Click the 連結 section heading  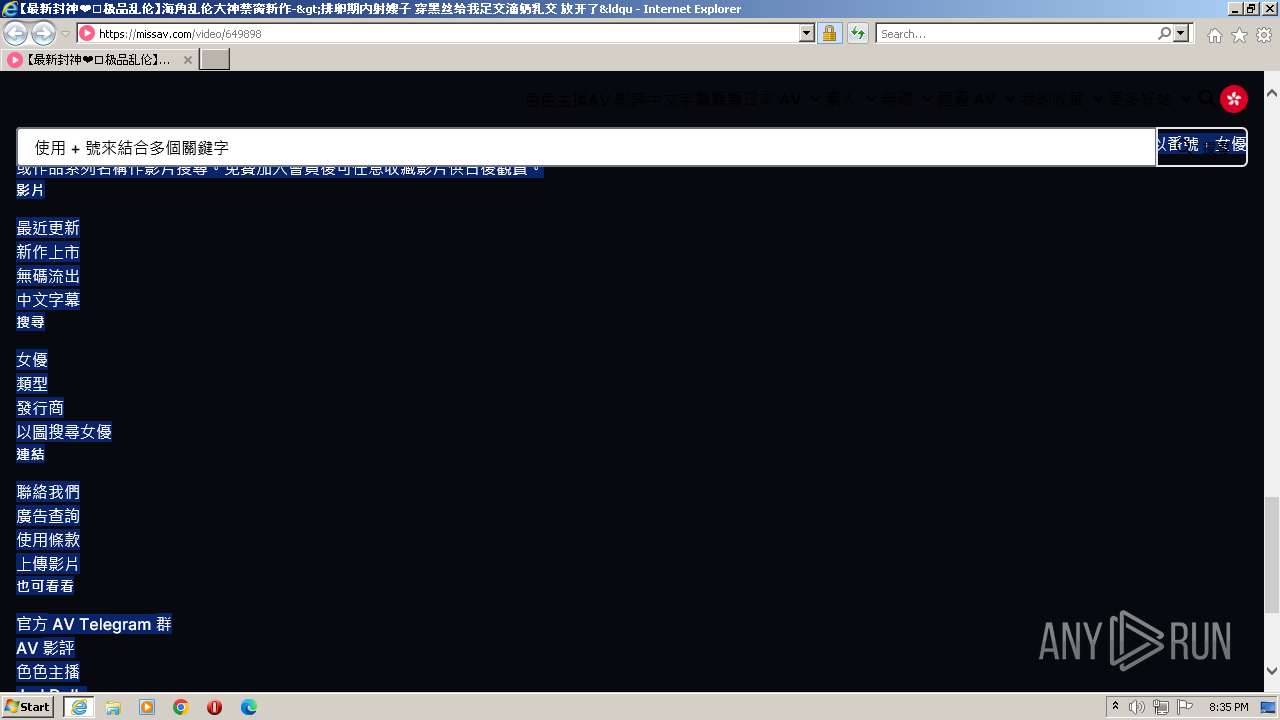30,454
